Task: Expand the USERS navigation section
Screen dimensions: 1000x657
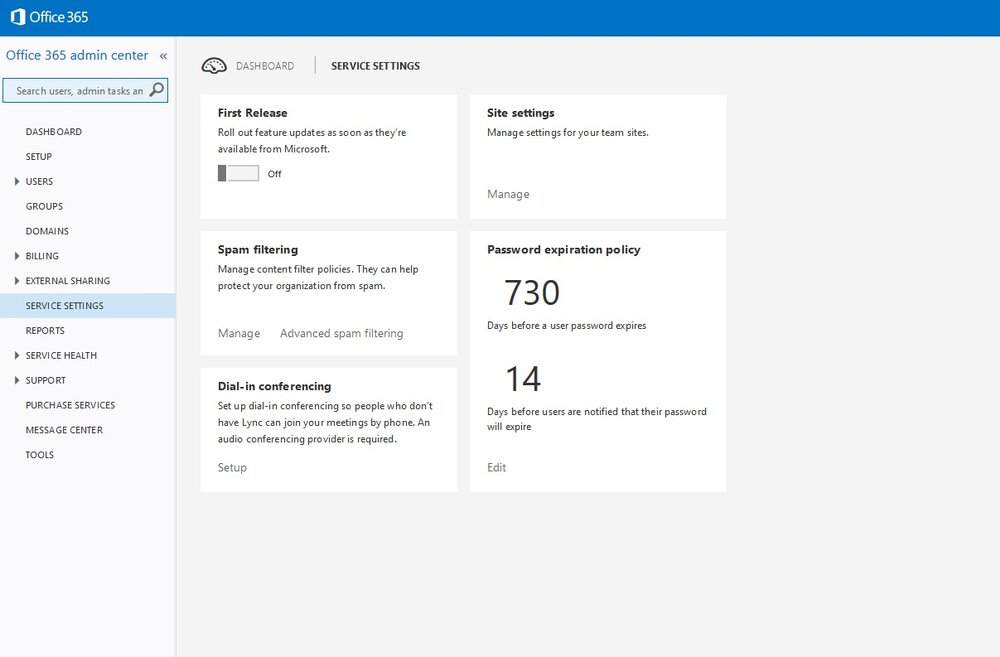Action: pyautogui.click(x=17, y=182)
